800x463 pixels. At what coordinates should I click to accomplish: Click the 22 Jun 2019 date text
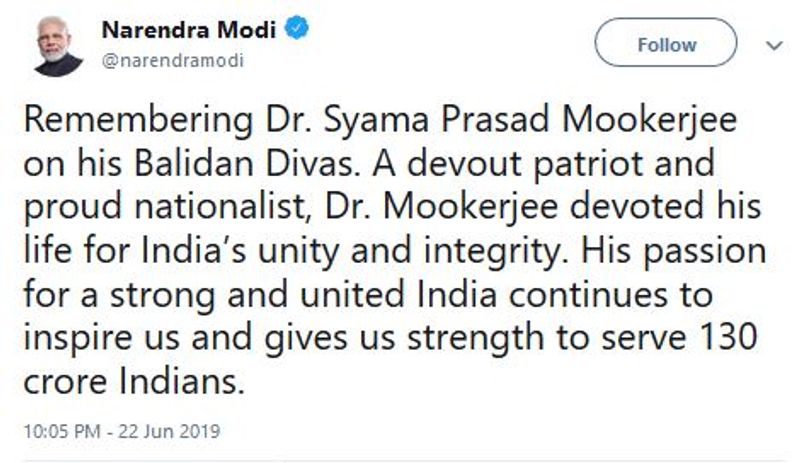[x=169, y=431]
